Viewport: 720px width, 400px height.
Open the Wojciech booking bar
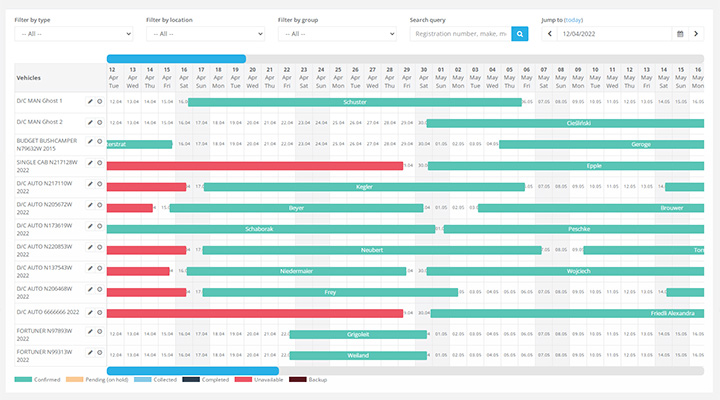coord(565,271)
